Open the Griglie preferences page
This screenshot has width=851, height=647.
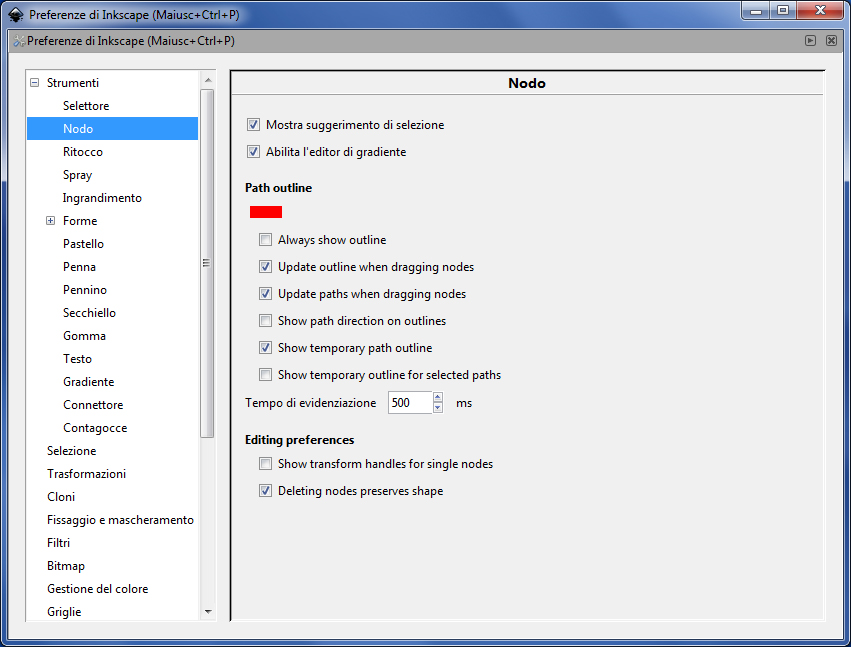click(64, 612)
